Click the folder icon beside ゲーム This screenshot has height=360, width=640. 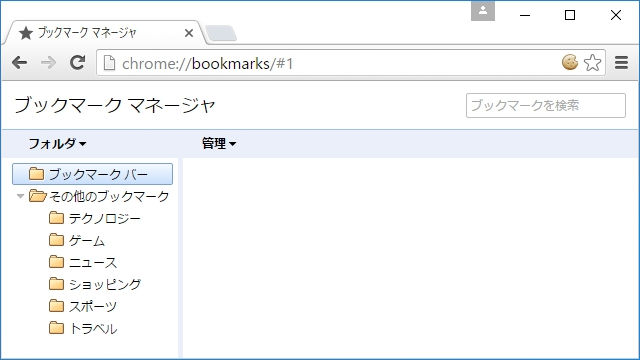point(56,240)
